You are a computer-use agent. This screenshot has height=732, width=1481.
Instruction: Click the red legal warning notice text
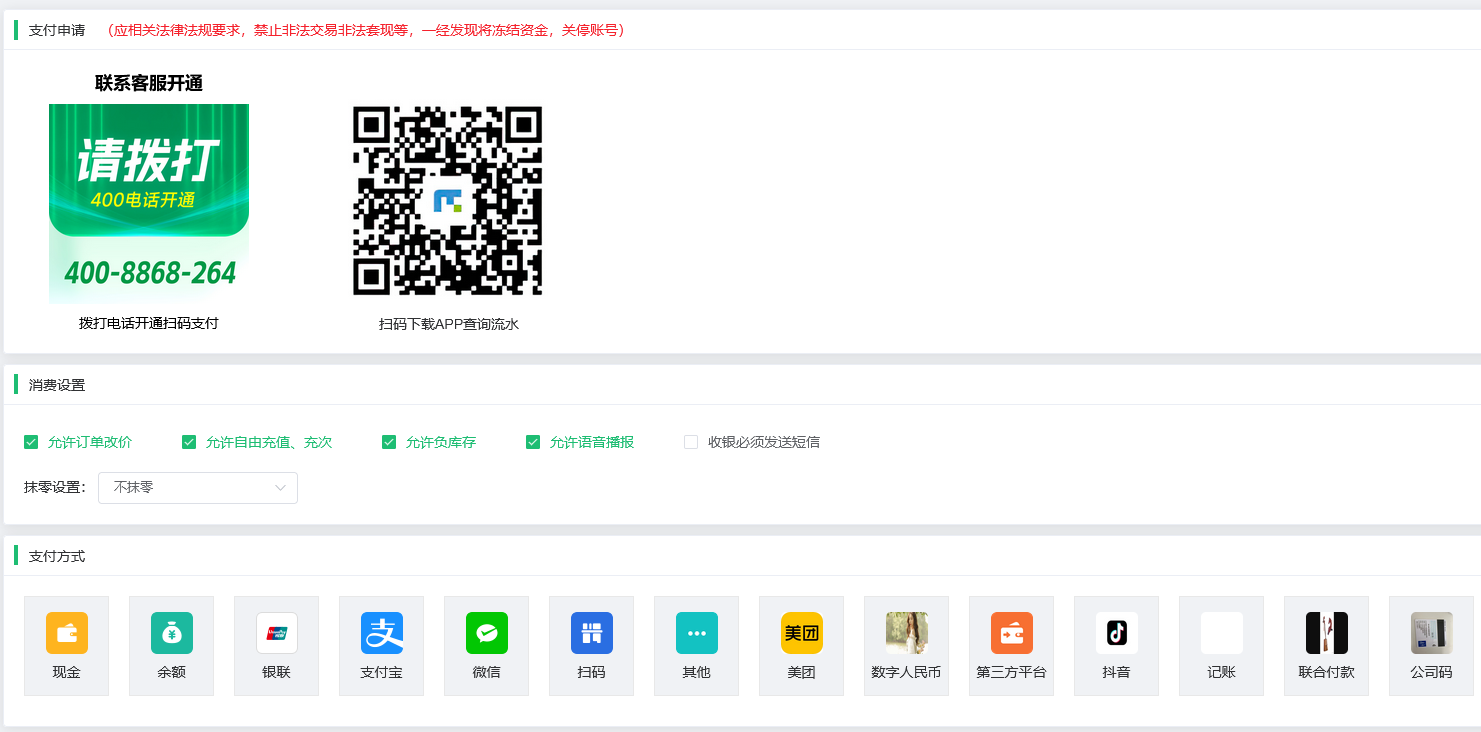click(x=365, y=30)
